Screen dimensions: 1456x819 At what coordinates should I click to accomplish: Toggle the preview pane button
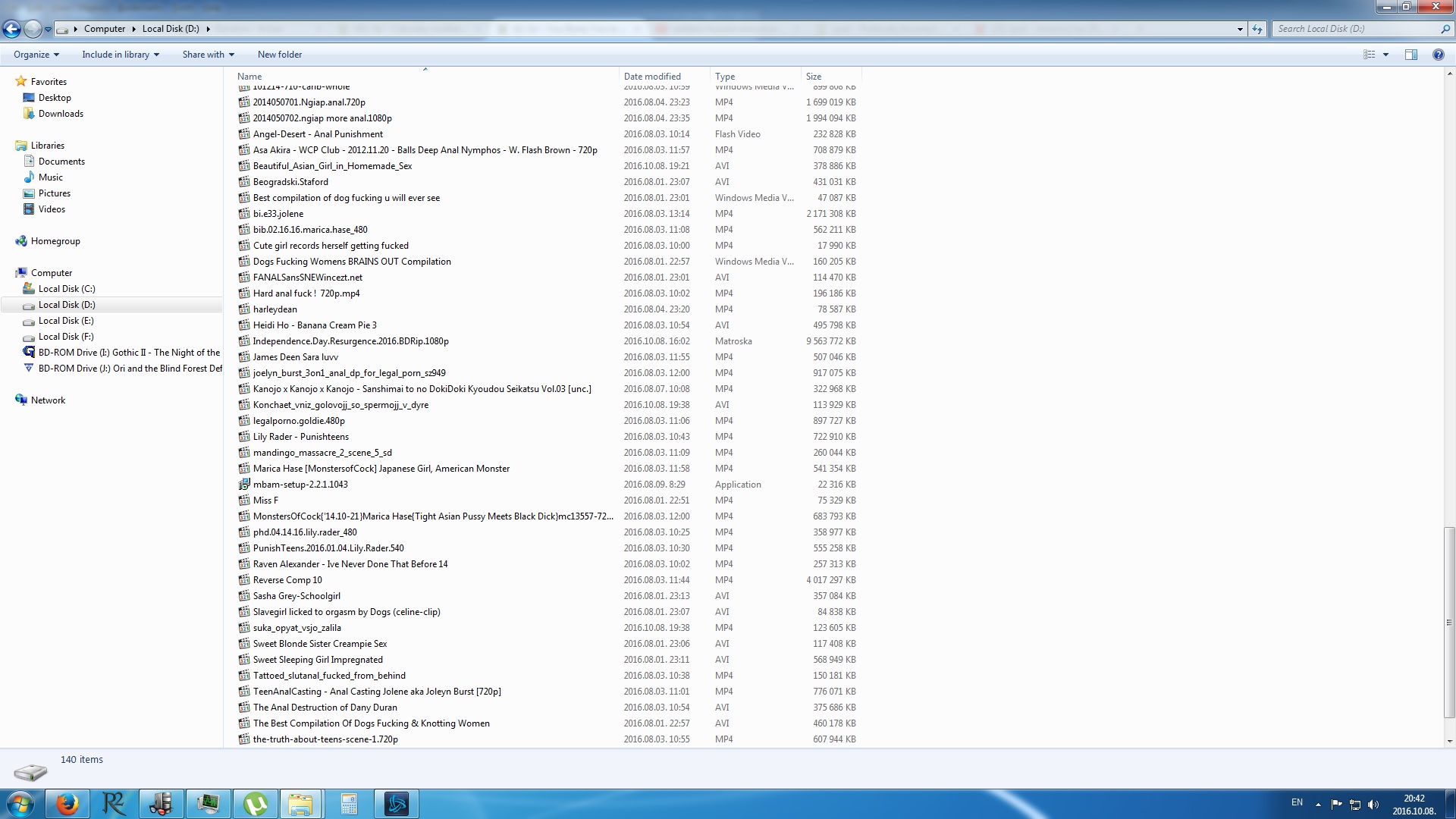[1411, 55]
